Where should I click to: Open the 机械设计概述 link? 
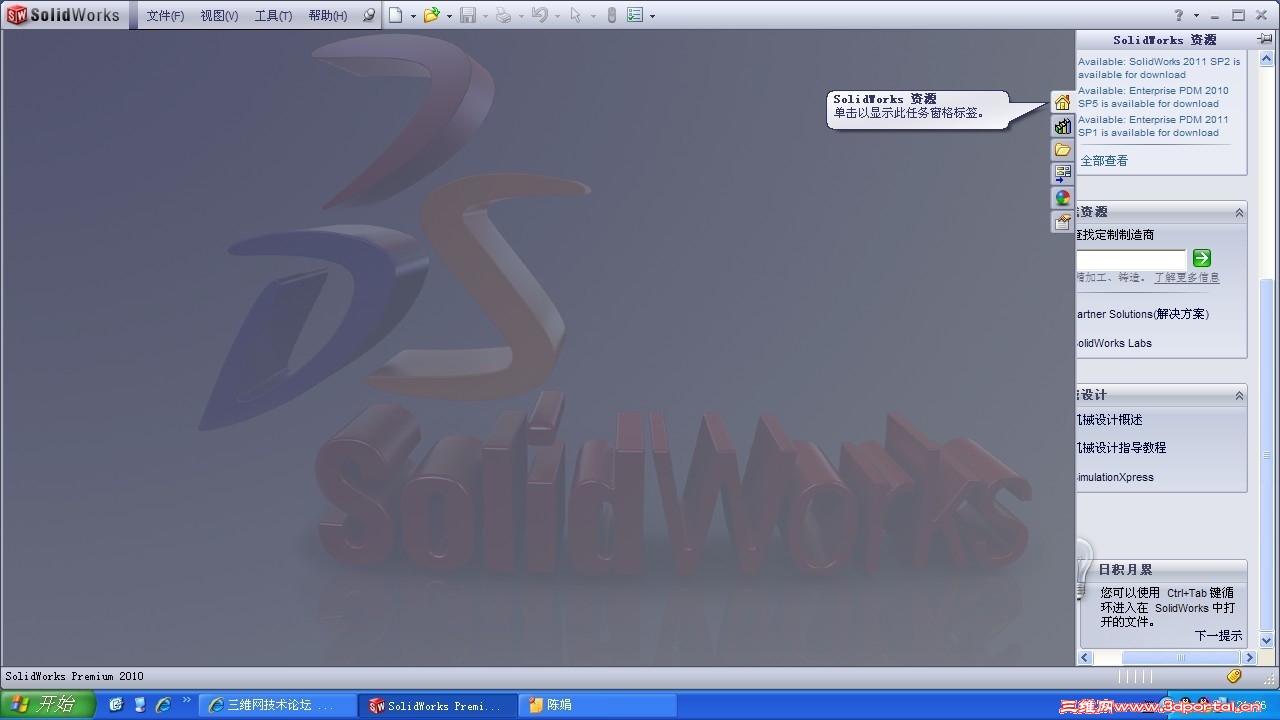(1110, 420)
